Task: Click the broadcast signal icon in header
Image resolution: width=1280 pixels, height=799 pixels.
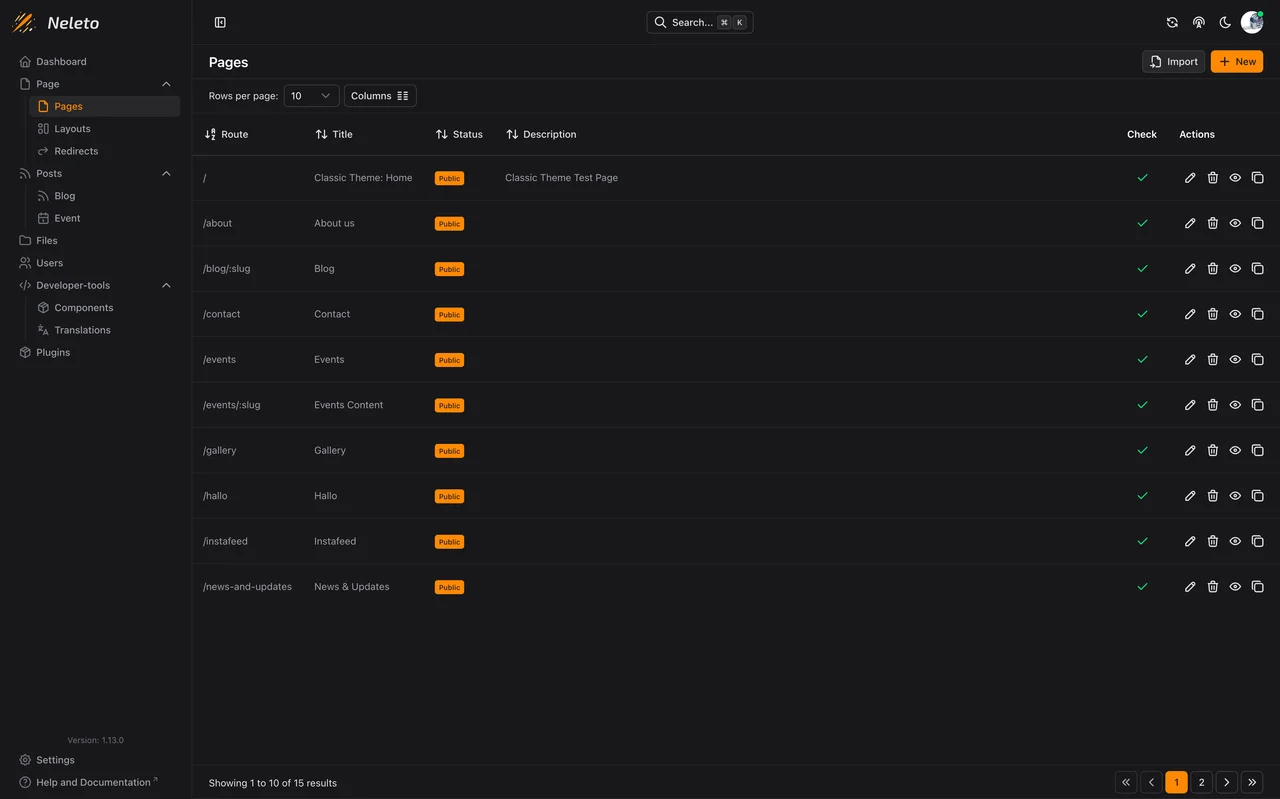Action: (1198, 22)
